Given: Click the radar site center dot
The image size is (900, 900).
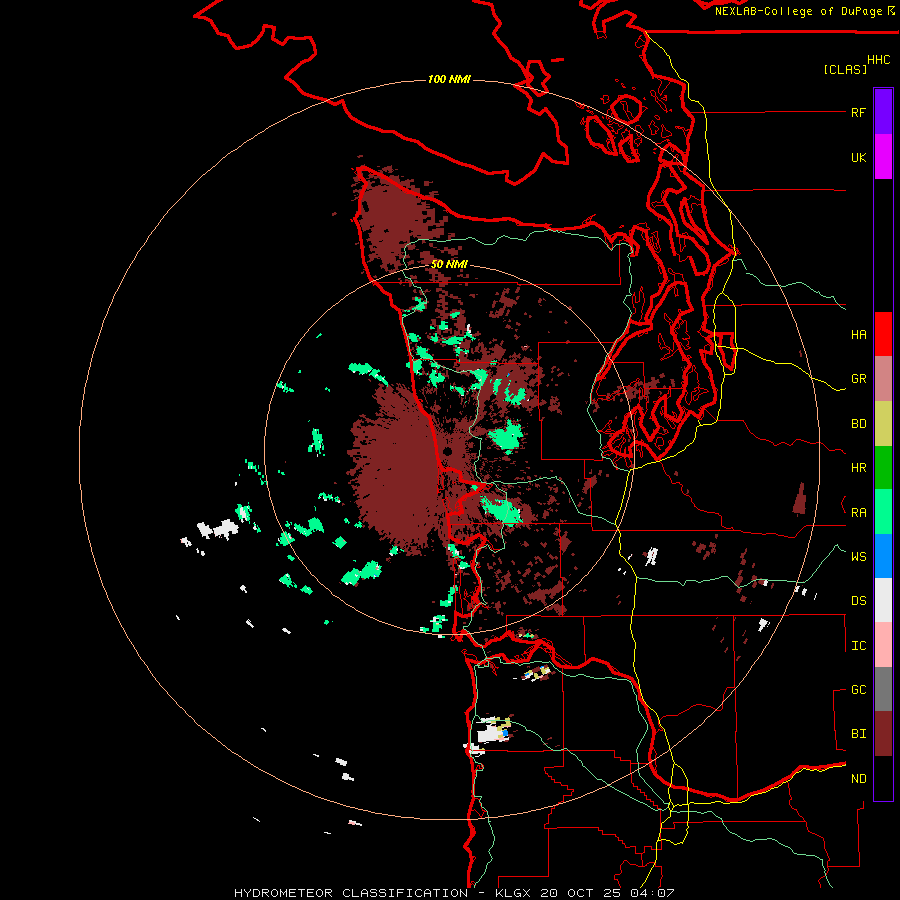Looking at the screenshot, I should point(448,452).
